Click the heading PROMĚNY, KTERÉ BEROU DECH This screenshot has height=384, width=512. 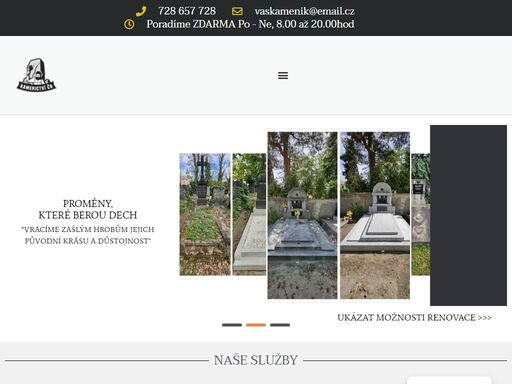tap(88, 209)
